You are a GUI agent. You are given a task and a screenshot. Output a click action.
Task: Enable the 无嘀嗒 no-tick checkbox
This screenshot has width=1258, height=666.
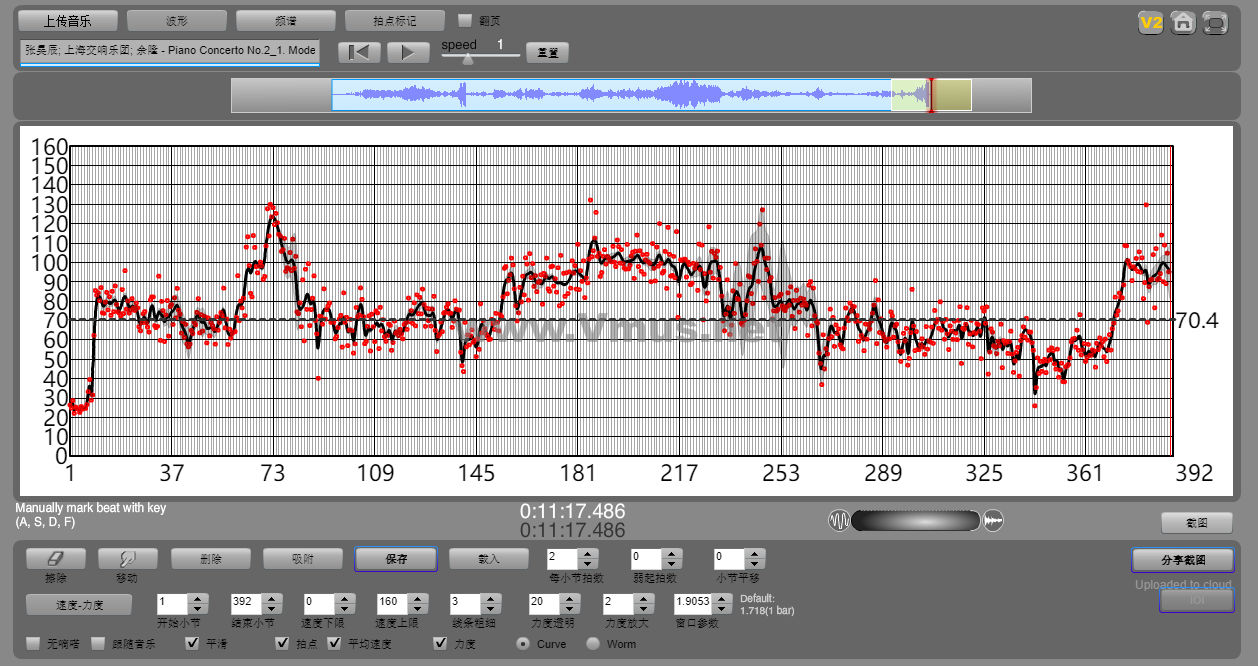(x=33, y=644)
